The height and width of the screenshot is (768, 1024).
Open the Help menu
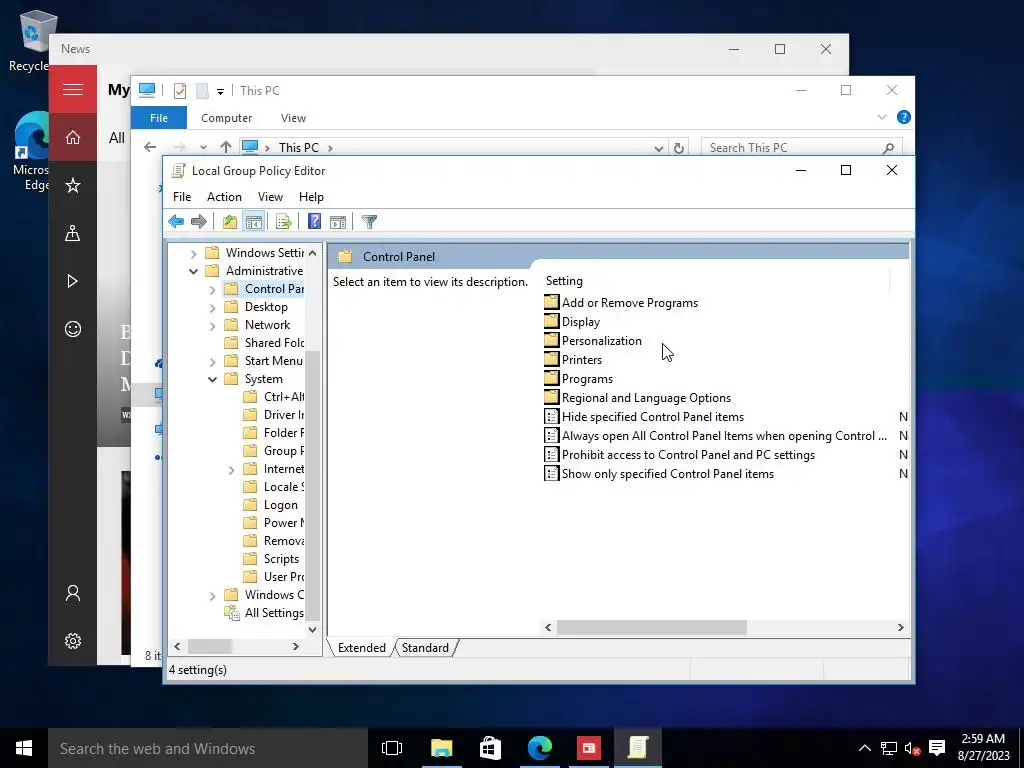click(x=311, y=197)
